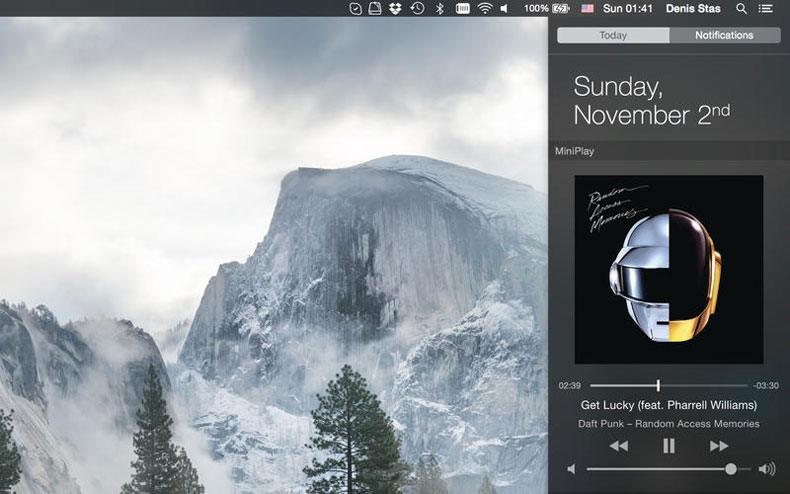Open the Time Machine menu bar icon
The width and height of the screenshot is (790, 494).
coord(417,9)
